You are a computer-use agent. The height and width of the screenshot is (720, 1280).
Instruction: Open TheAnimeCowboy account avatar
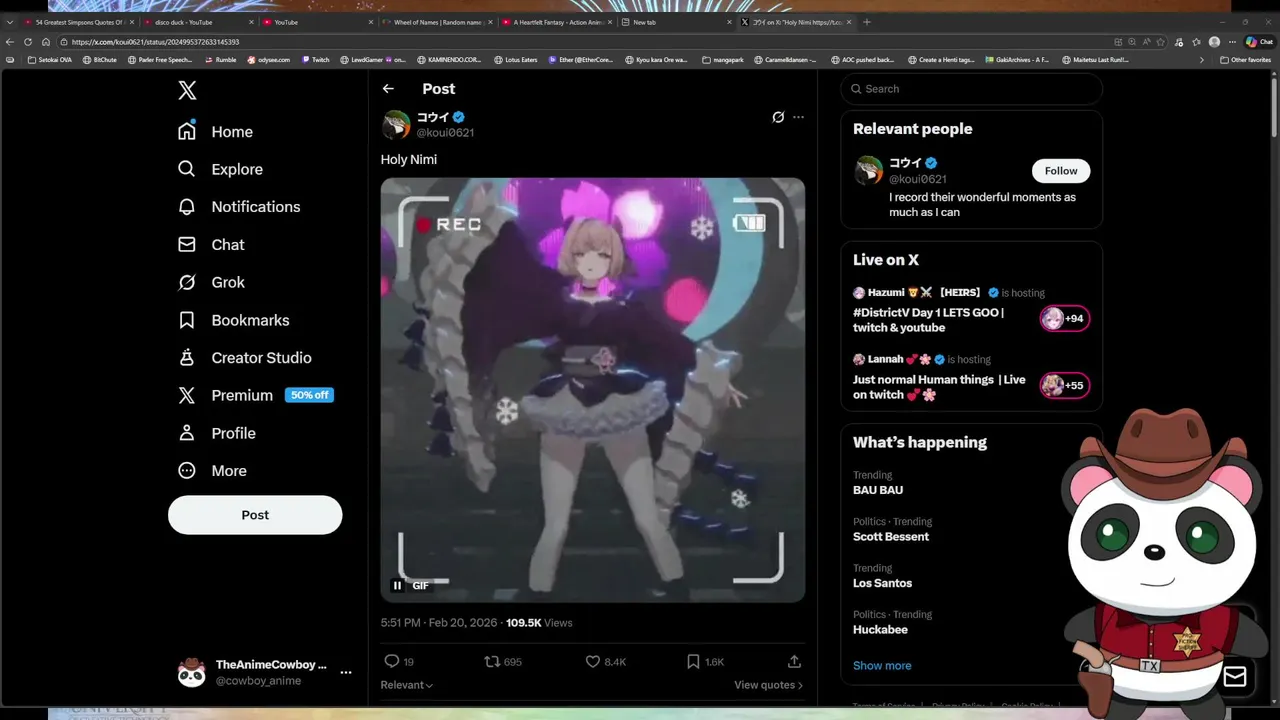[191, 673]
